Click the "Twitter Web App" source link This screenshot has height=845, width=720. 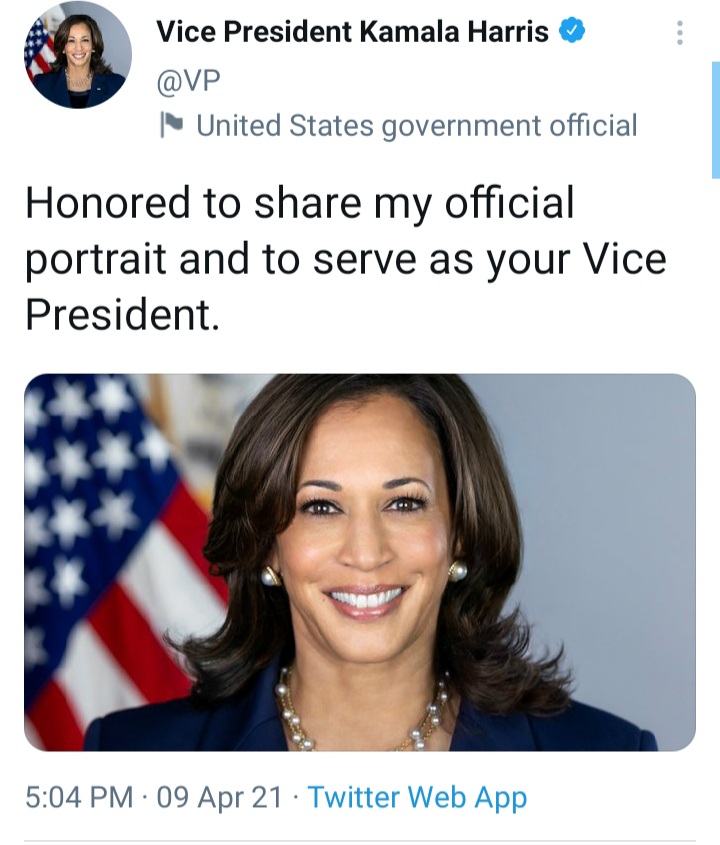[x=417, y=797]
